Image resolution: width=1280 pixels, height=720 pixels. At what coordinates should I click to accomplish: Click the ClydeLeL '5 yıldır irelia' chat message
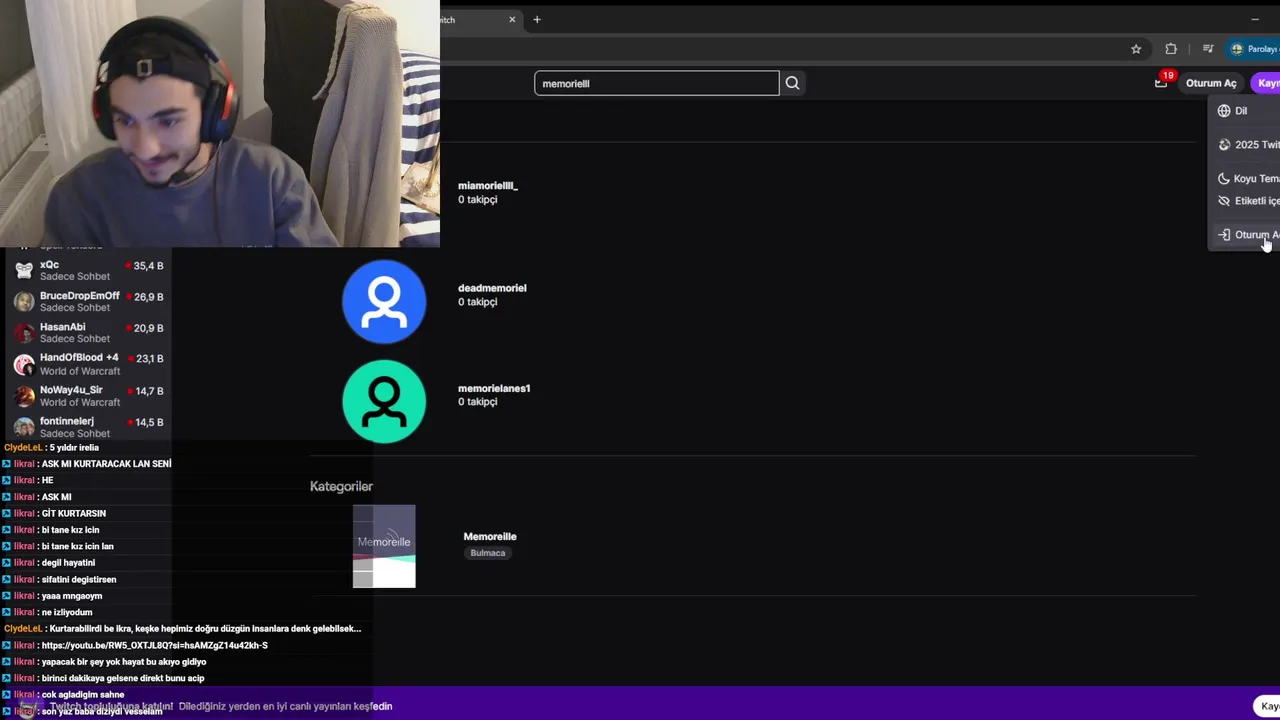coord(51,448)
